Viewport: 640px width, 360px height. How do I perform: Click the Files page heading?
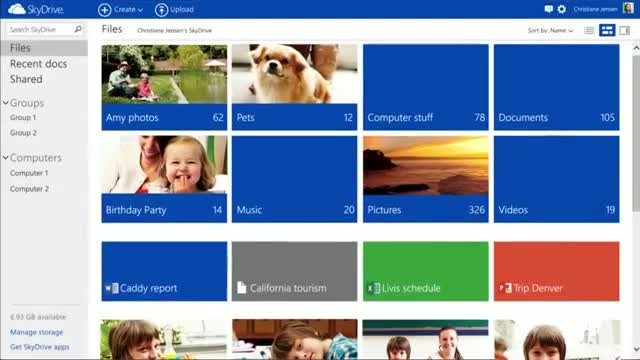[x=112, y=29]
